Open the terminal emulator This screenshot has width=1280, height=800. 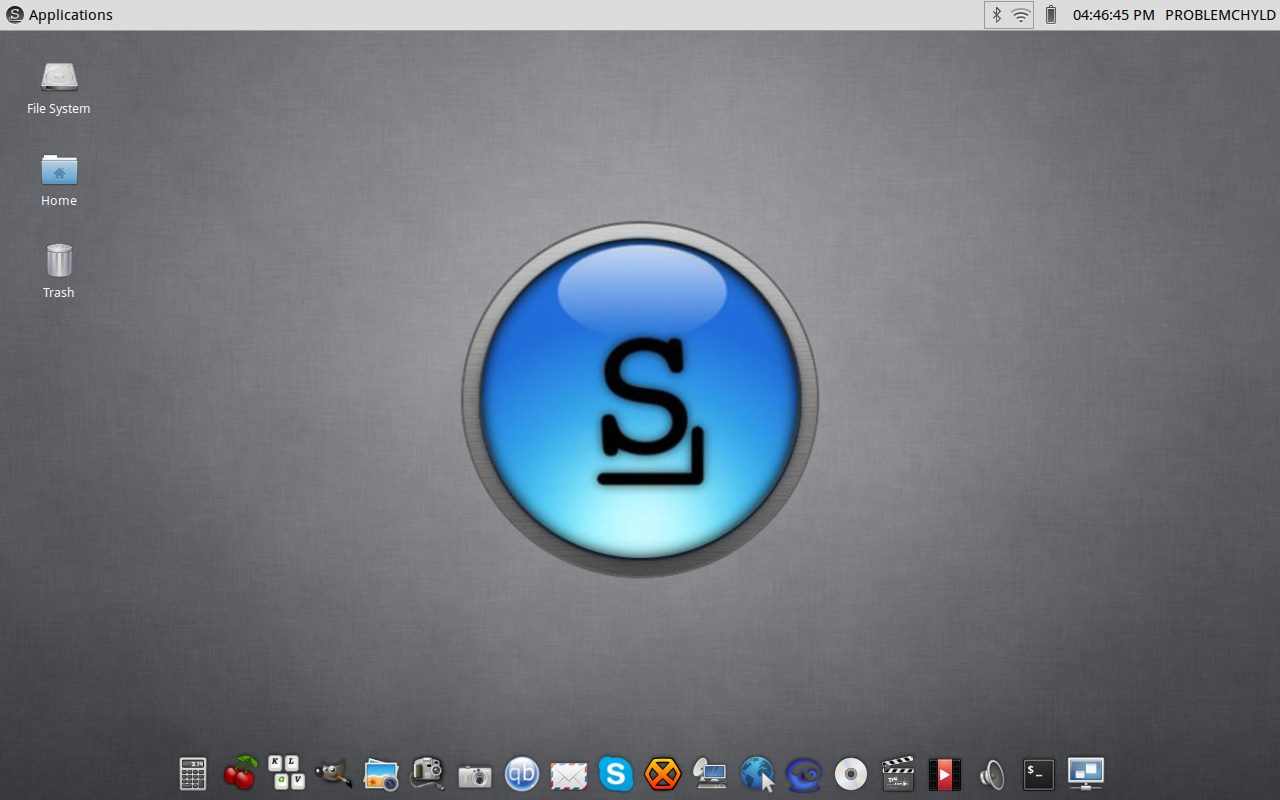1039,774
